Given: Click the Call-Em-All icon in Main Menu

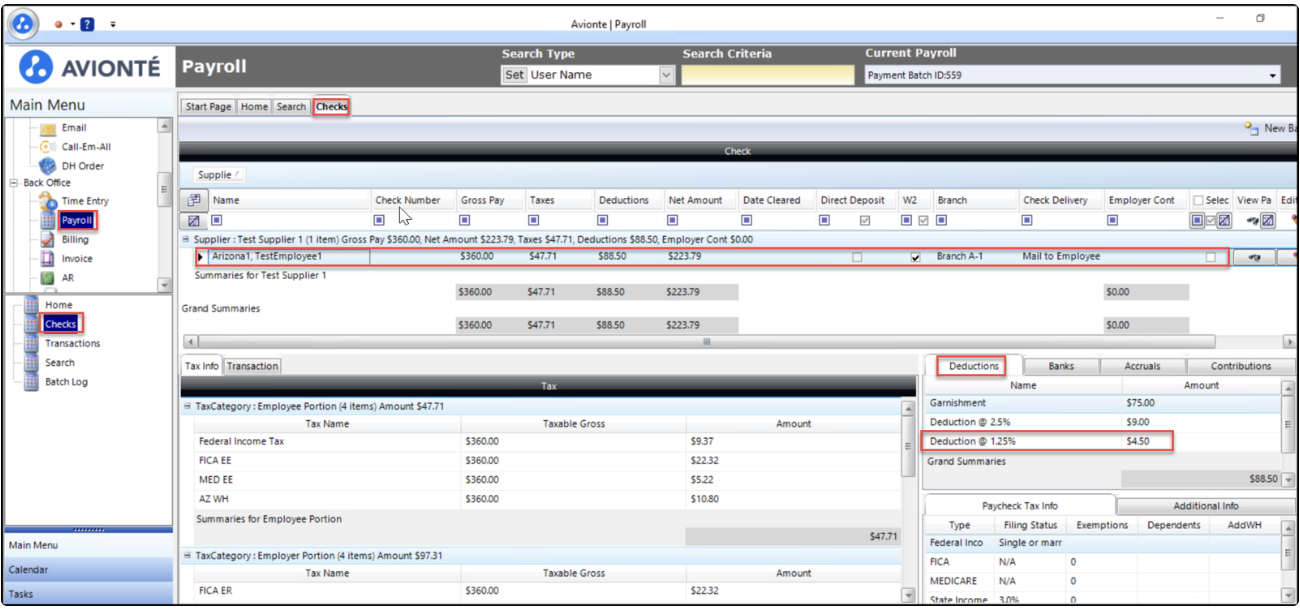Looking at the screenshot, I should [46, 147].
